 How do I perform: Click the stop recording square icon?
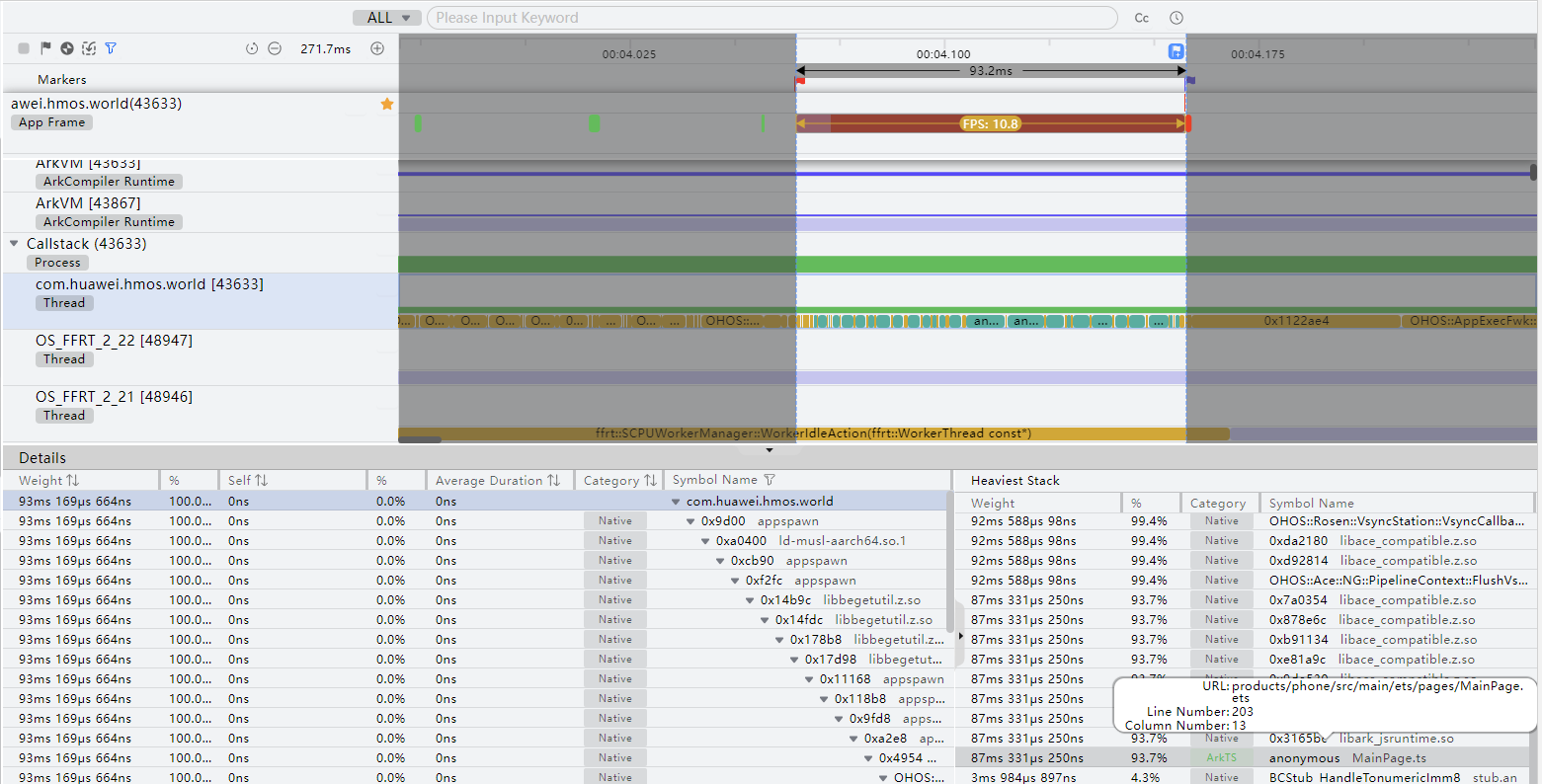(24, 48)
